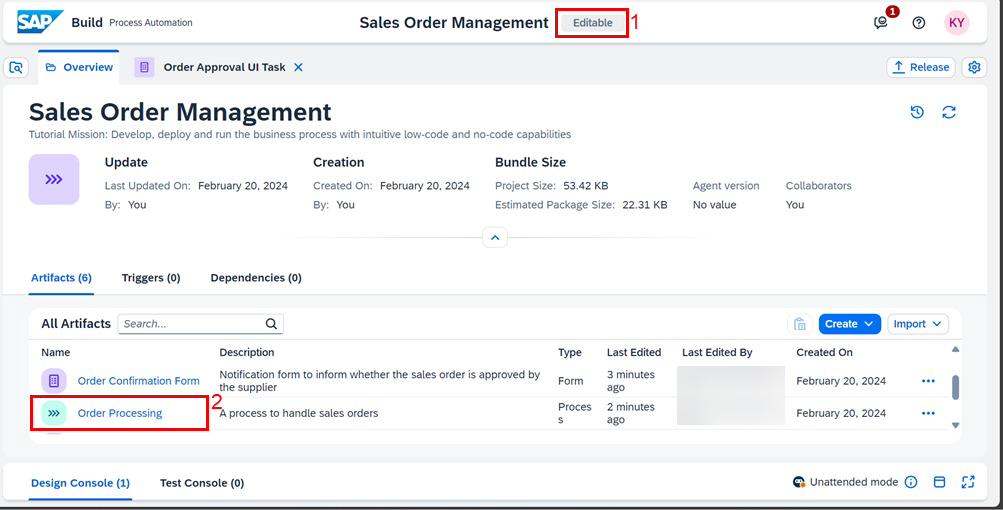This screenshot has height=510, width=1003.
Task: Click the Last Edited column header
Action: tap(634, 353)
